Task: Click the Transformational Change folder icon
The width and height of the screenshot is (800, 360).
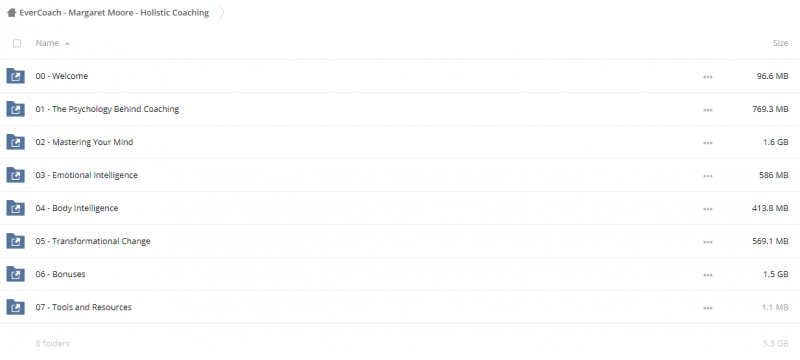Action: 15,241
